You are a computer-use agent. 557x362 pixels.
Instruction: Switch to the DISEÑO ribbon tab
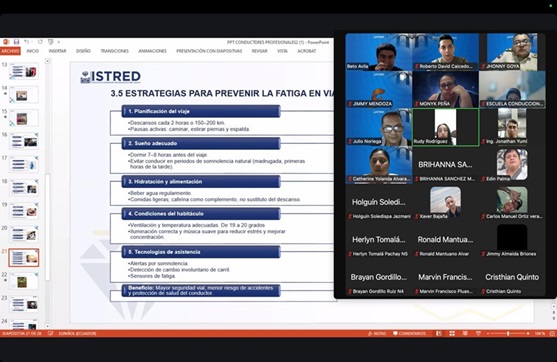(83, 51)
